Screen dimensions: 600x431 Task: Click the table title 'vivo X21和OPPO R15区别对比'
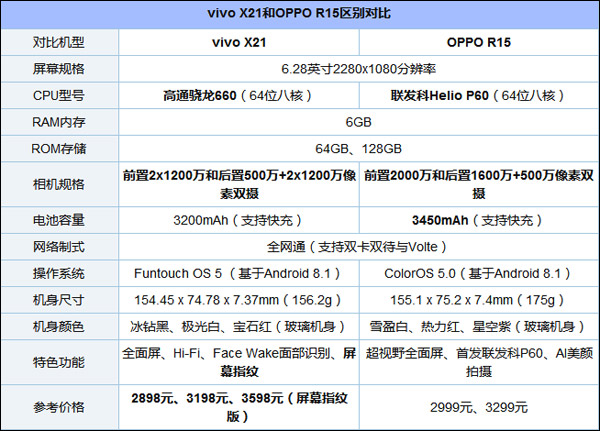(x=299, y=13)
